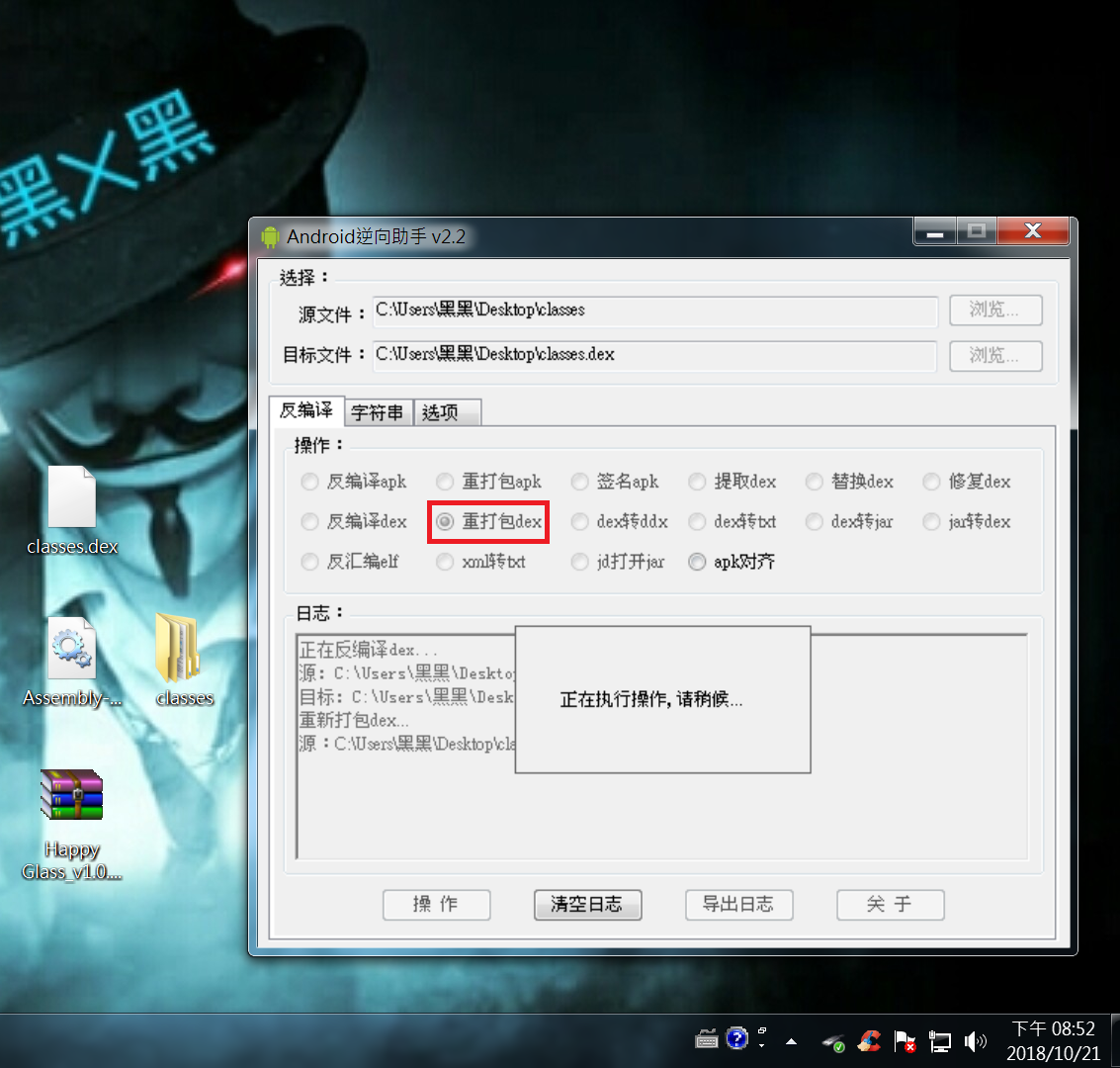Screen dimensions: 1120x1068
Task: Open the Assembly file icon on desktop
Action: point(71,661)
